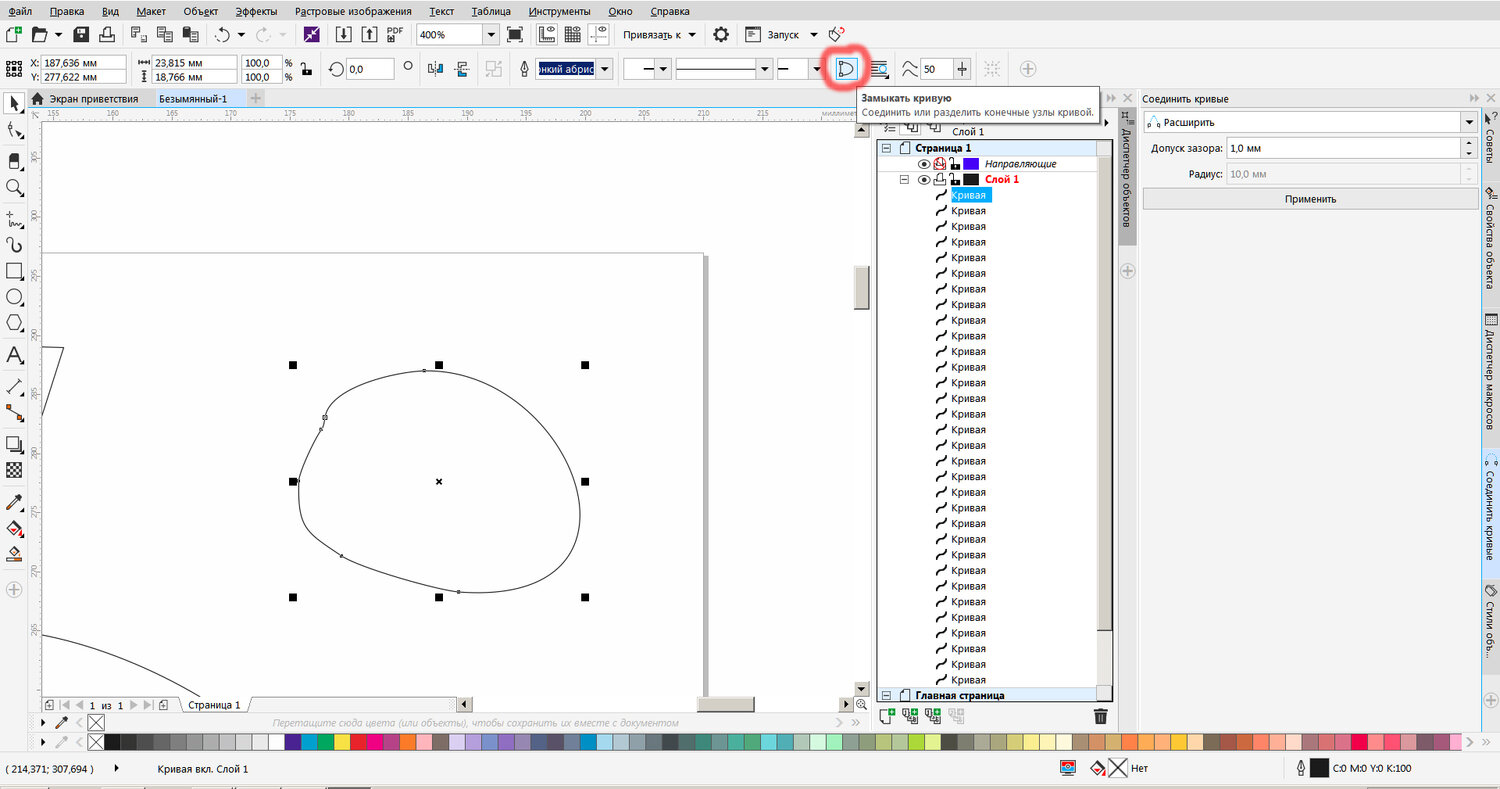Select the Color Eyedropper tool

pos(14,502)
